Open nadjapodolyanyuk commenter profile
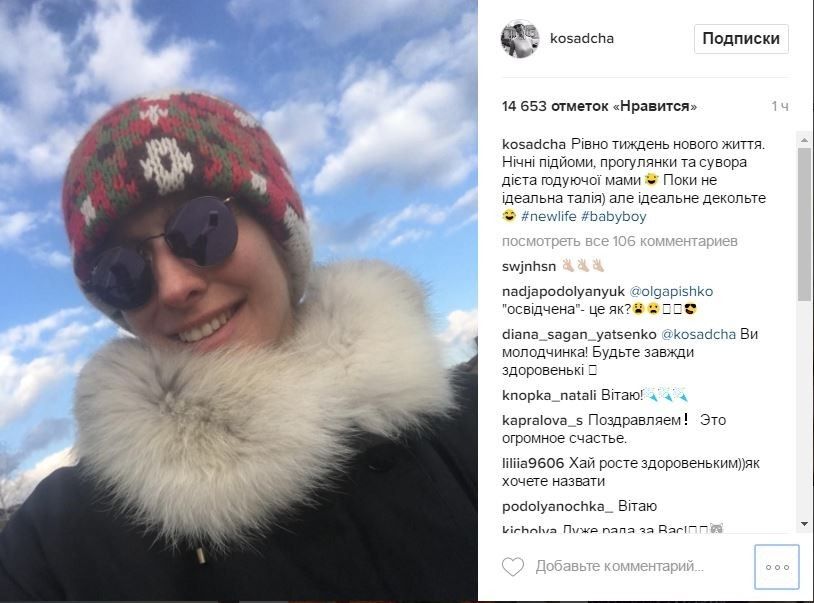The image size is (814, 603). (563, 292)
